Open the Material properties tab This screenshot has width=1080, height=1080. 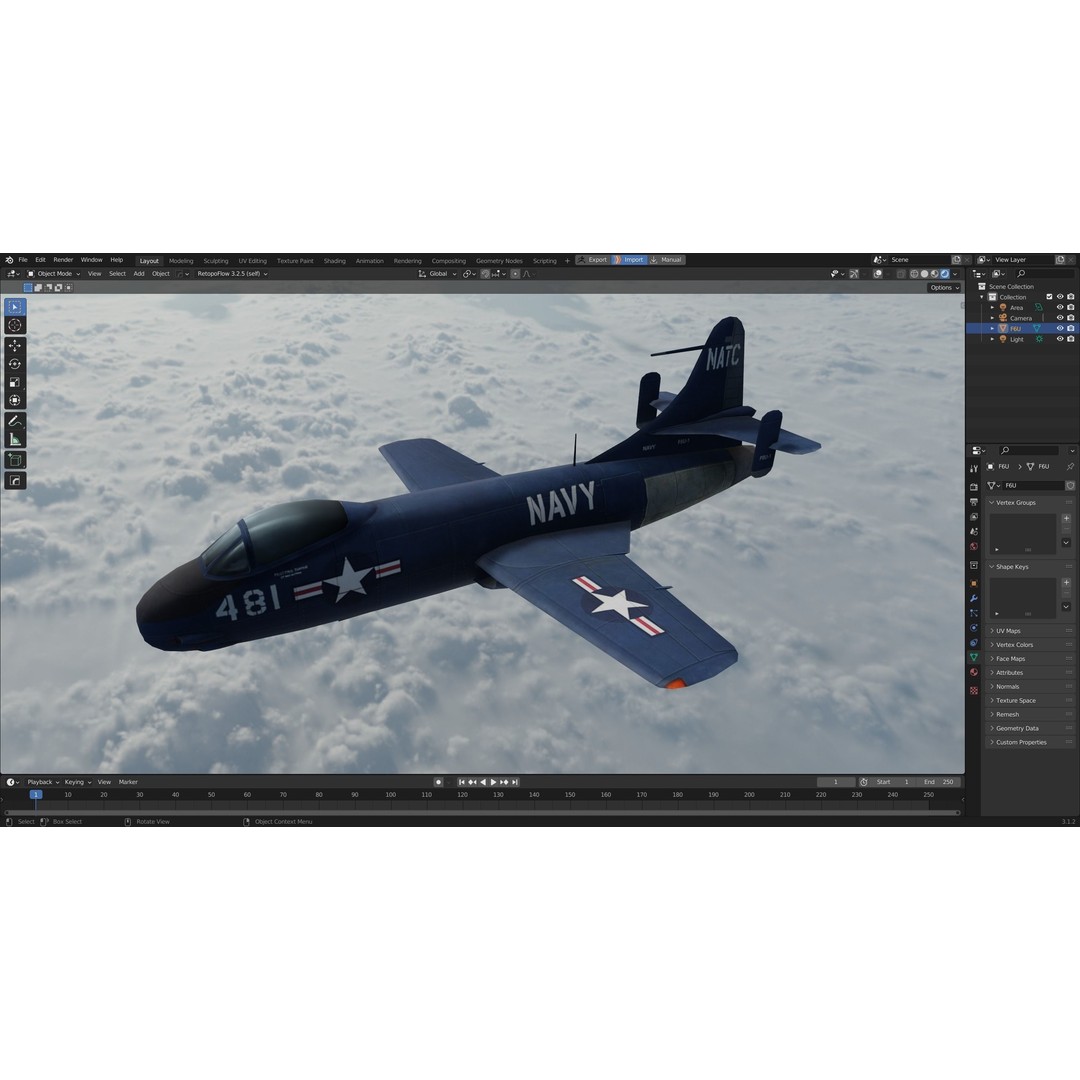tap(974, 672)
